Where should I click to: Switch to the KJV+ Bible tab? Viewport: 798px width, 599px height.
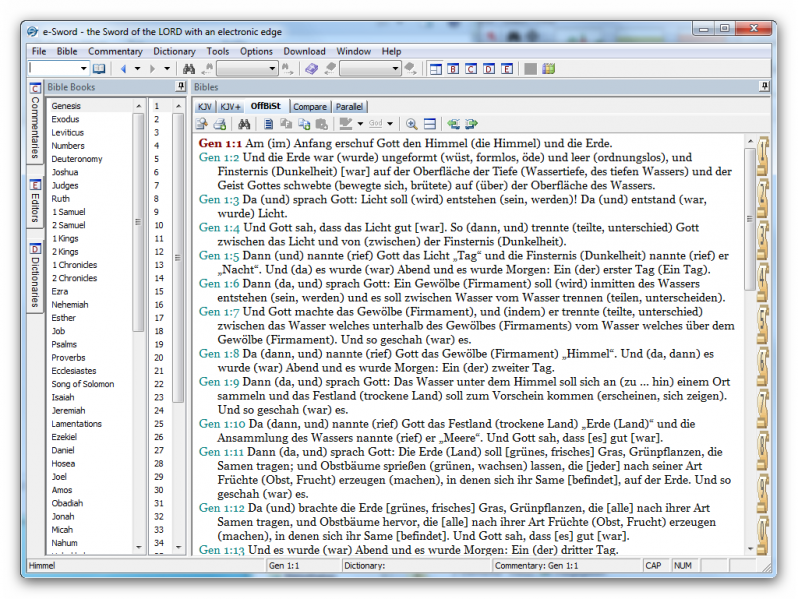[x=231, y=106]
